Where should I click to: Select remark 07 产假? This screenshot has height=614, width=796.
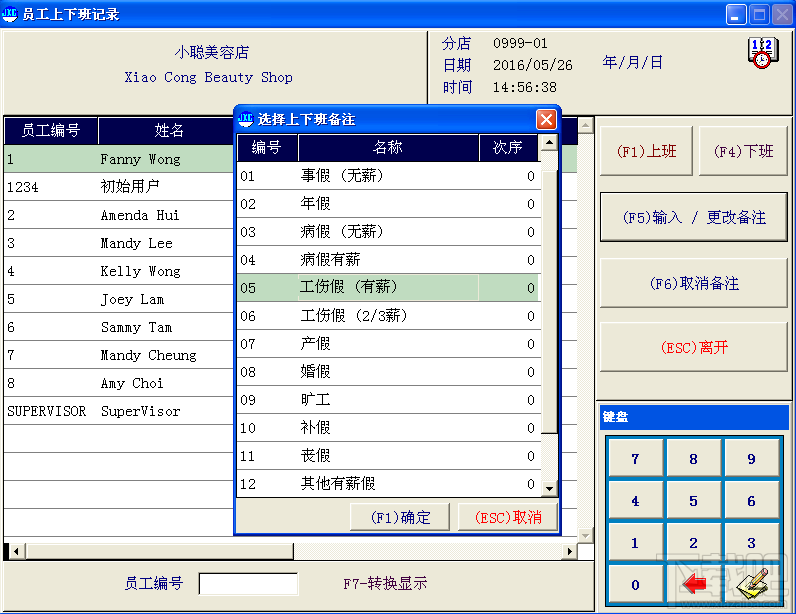point(388,344)
